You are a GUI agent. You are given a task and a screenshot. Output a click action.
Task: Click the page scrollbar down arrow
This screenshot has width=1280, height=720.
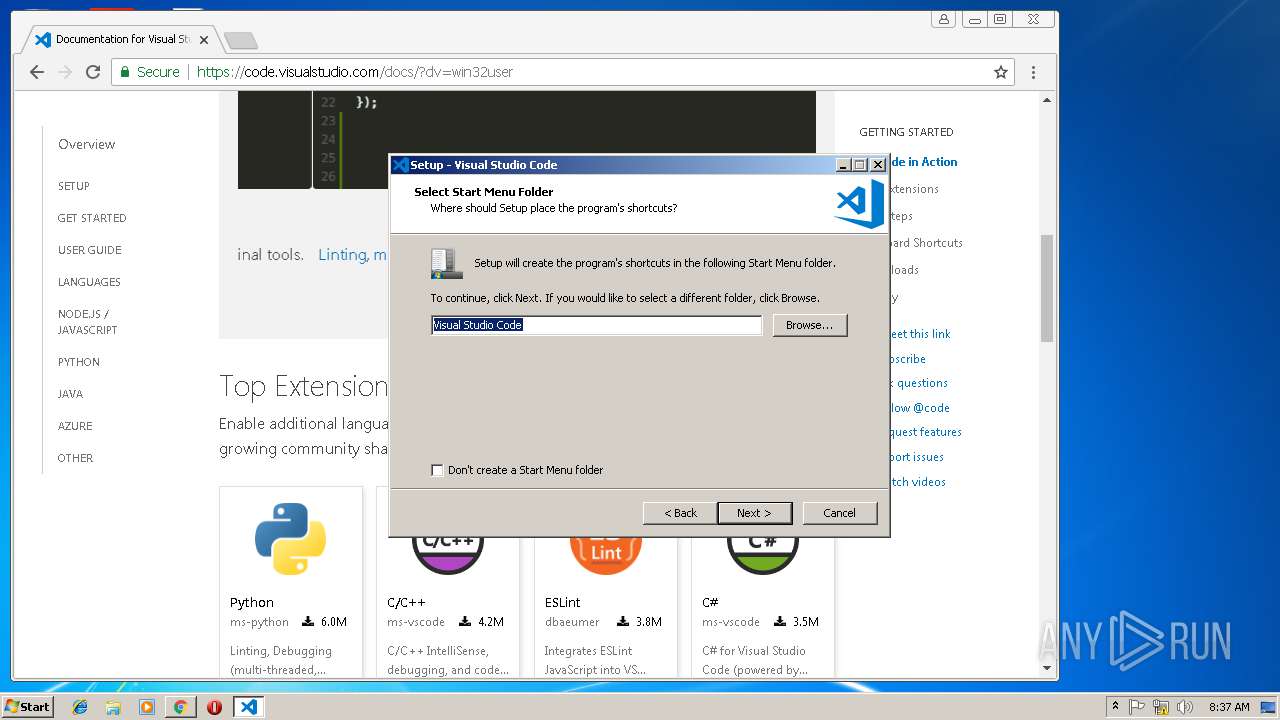(x=1047, y=668)
